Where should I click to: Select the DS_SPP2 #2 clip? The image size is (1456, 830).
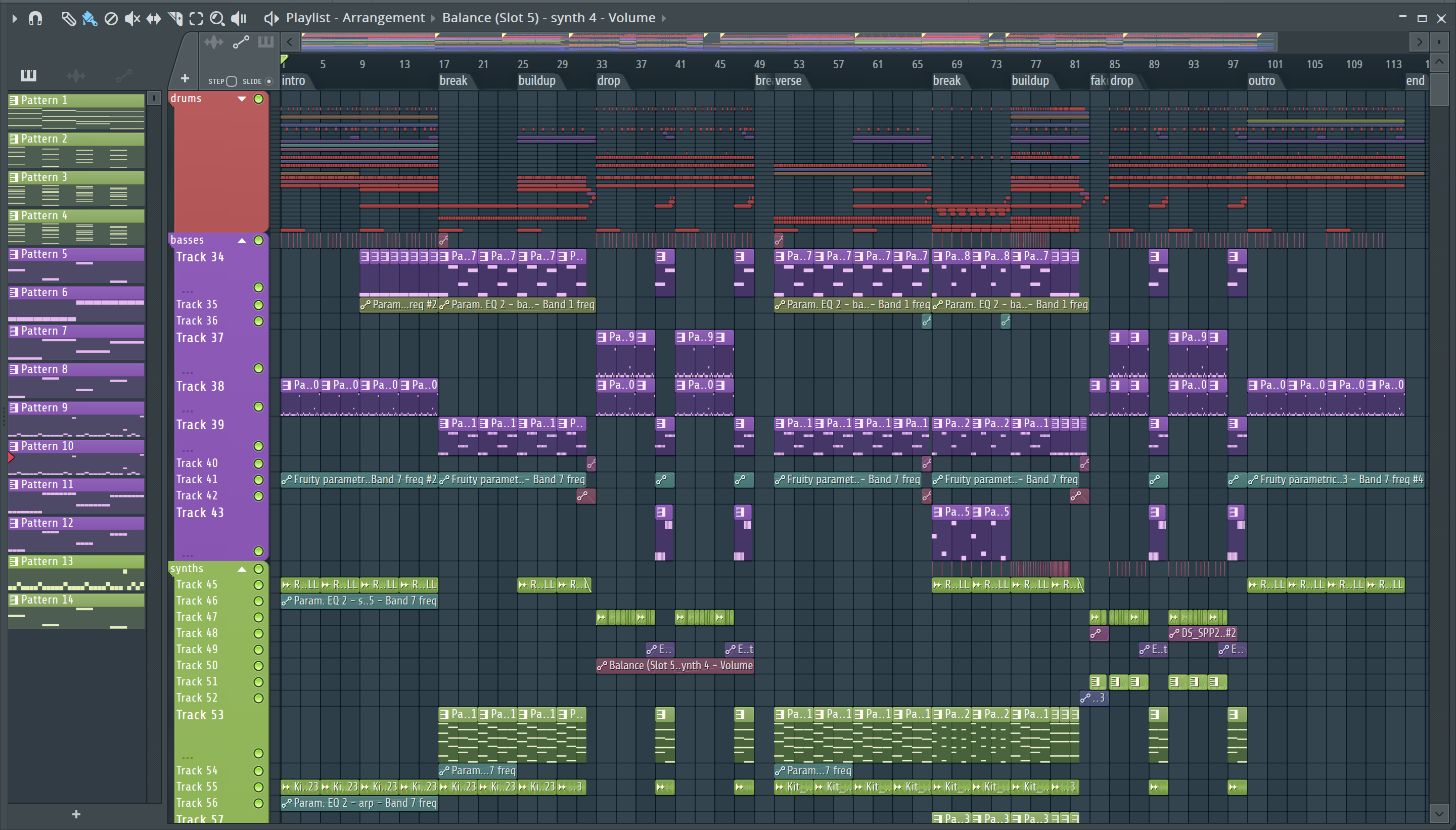(x=1202, y=633)
